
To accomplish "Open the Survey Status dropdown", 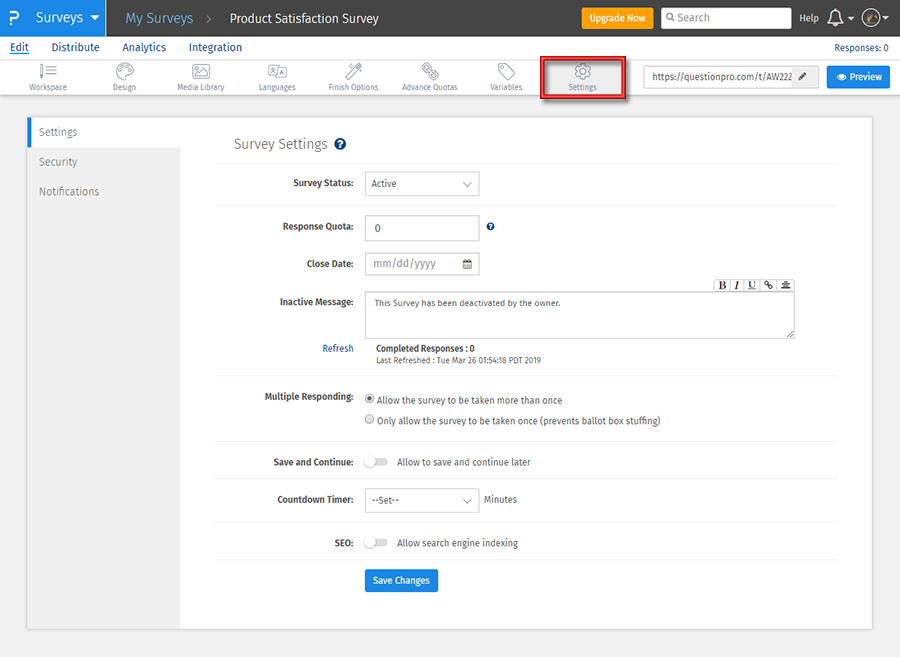I will pos(421,184).
